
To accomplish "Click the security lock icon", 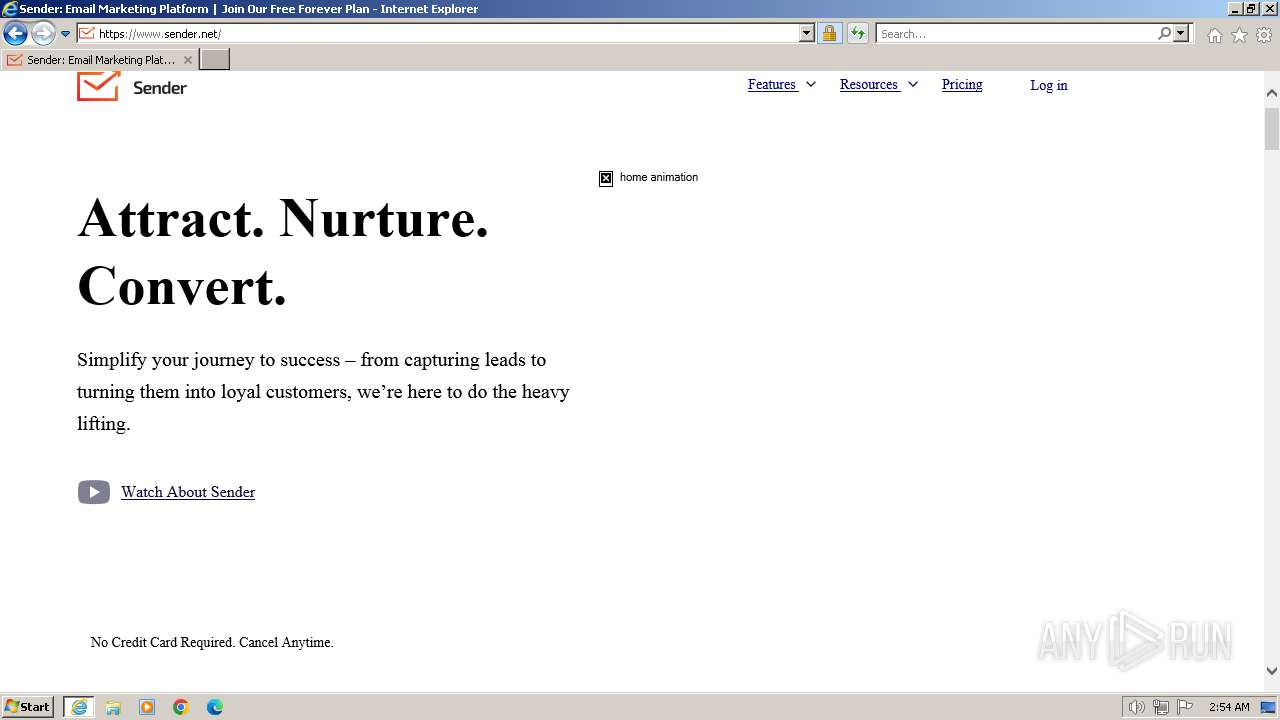I will coord(829,33).
